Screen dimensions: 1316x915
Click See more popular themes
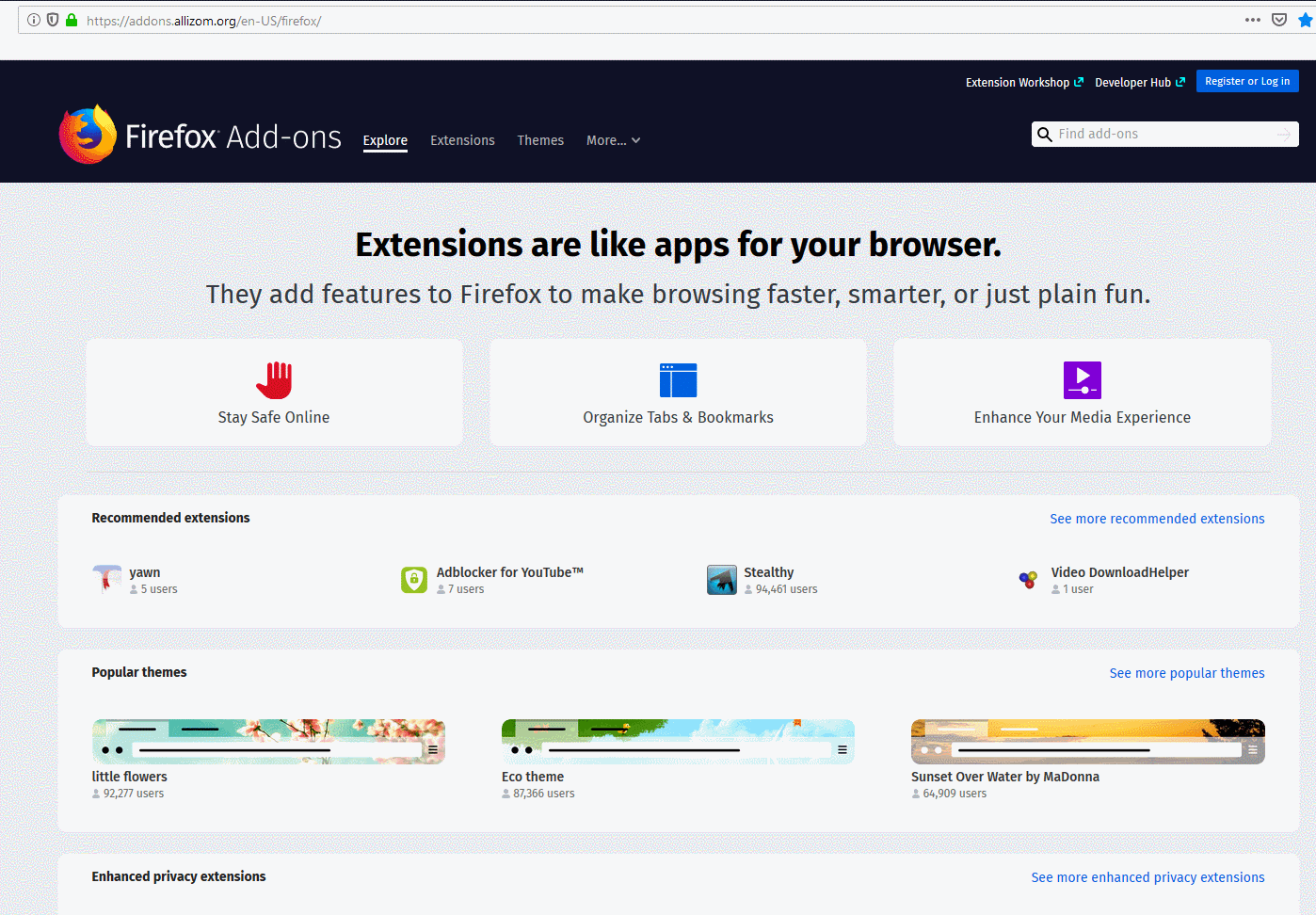(x=1187, y=673)
